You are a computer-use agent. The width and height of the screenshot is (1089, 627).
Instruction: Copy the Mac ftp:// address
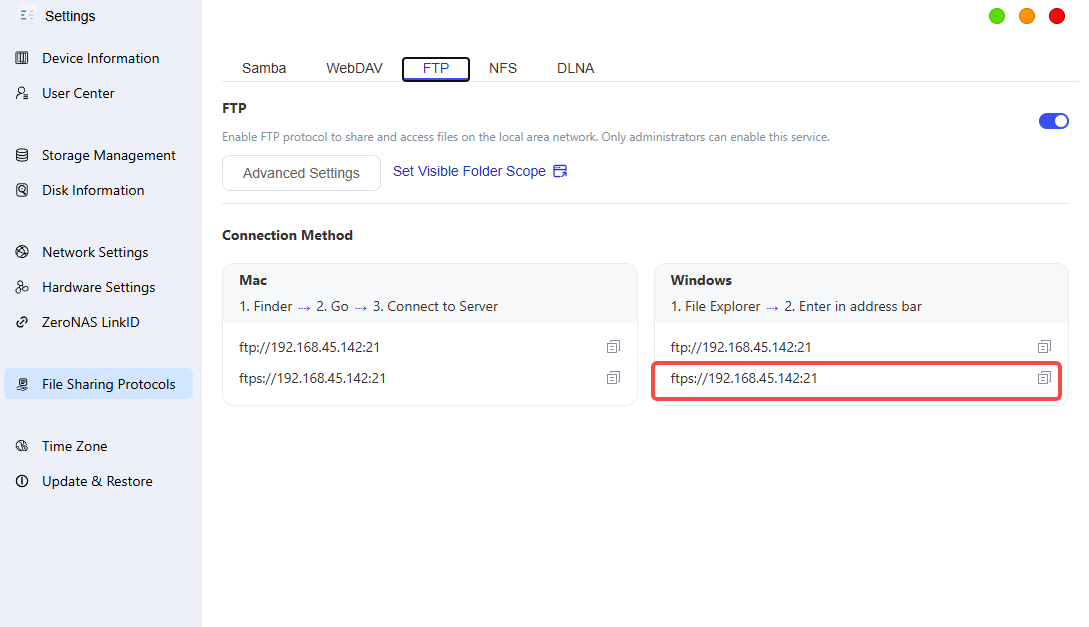pyautogui.click(x=613, y=346)
